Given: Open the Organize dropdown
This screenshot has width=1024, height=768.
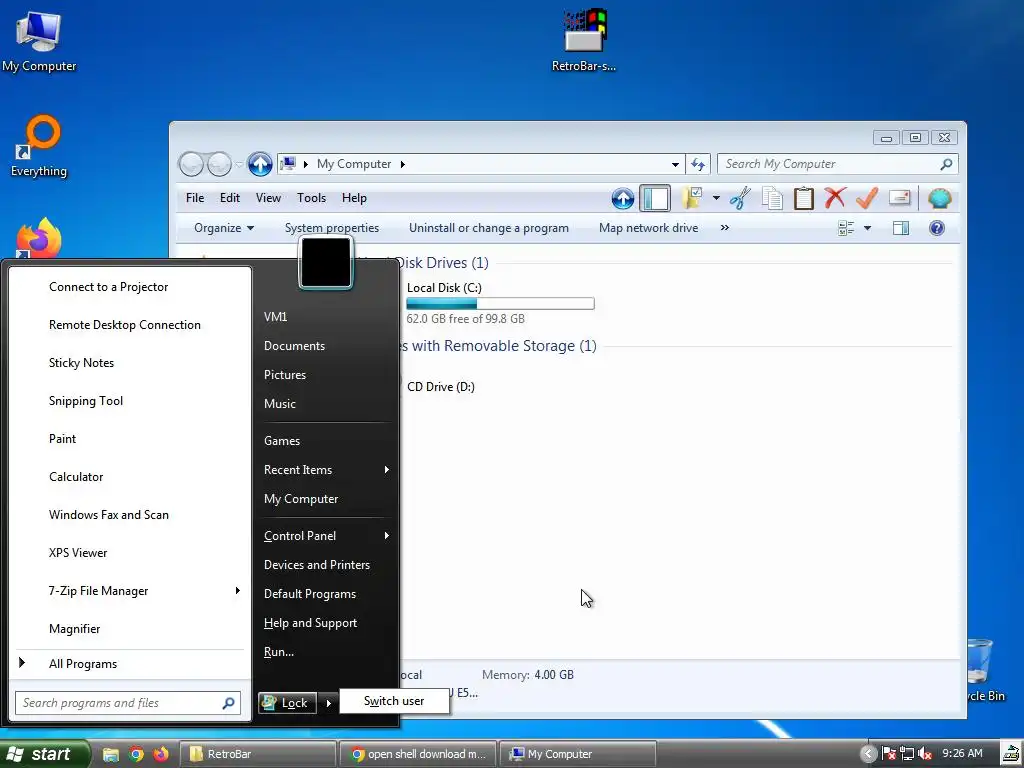Looking at the screenshot, I should 223,228.
